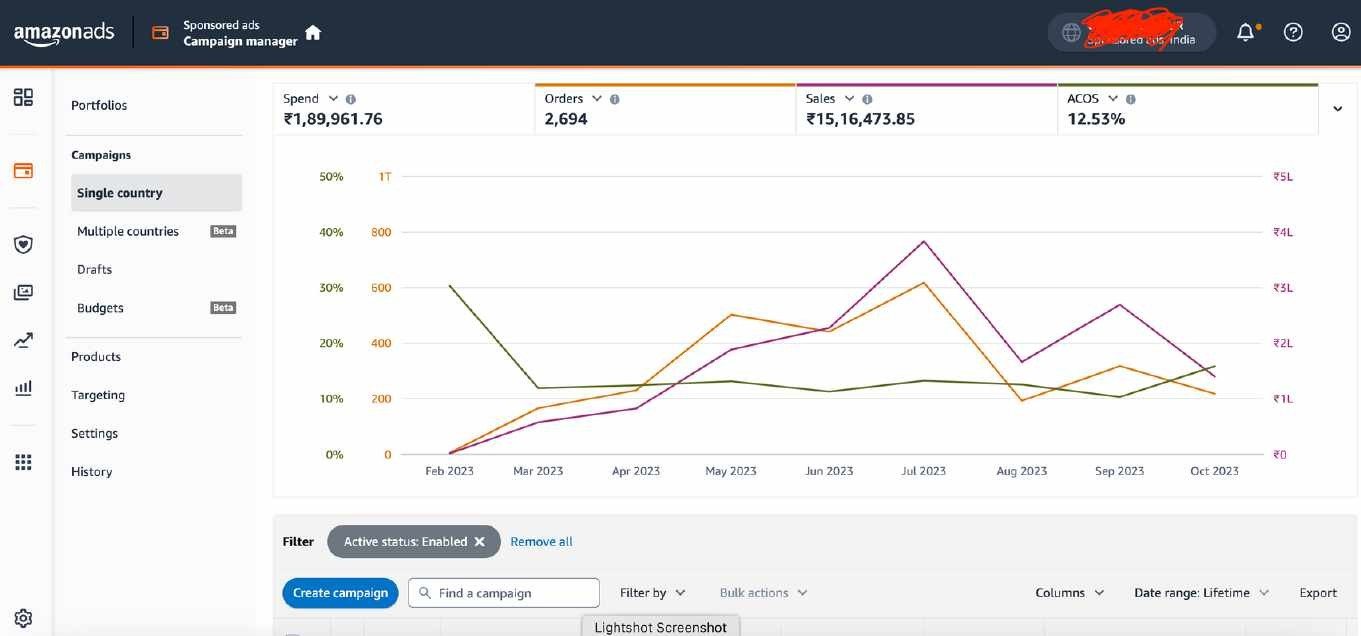
Task: Open the notifications bell
Action: [x=1245, y=33]
